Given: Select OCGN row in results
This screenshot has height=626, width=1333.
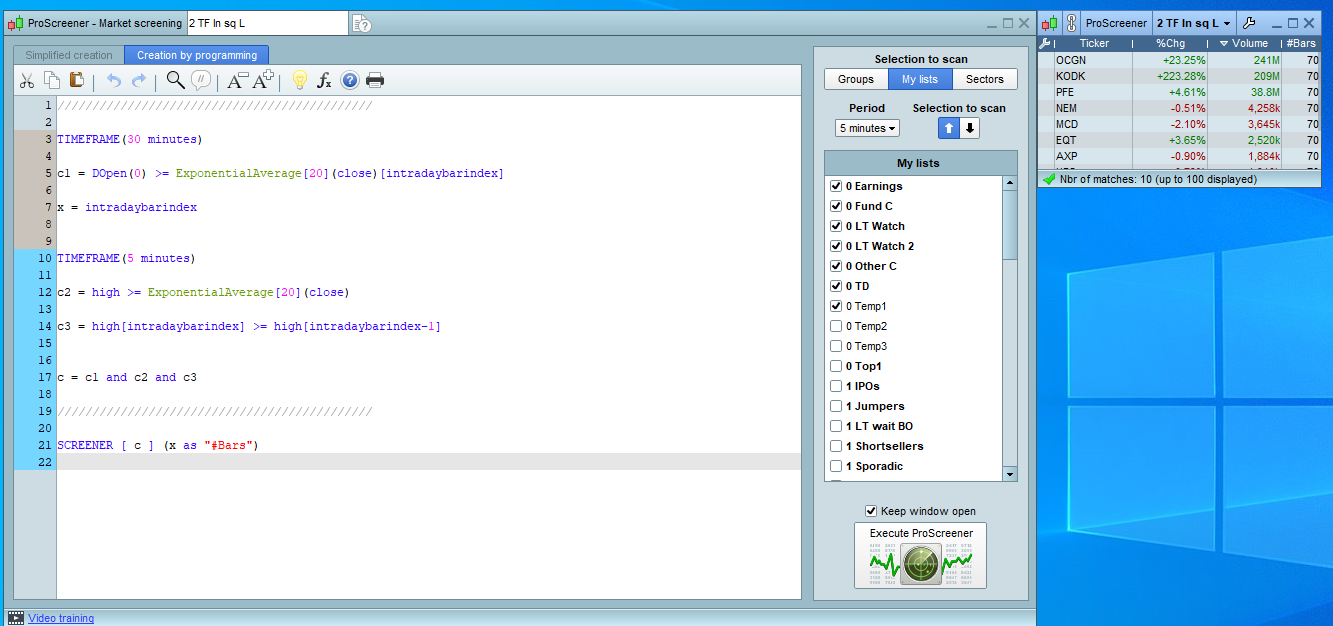Looking at the screenshot, I should point(1181,60).
